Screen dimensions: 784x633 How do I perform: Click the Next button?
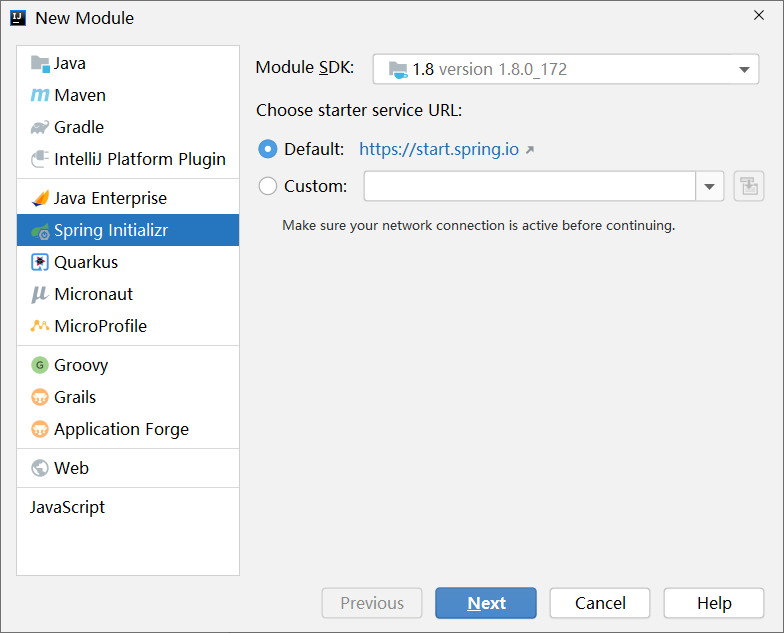click(x=486, y=603)
